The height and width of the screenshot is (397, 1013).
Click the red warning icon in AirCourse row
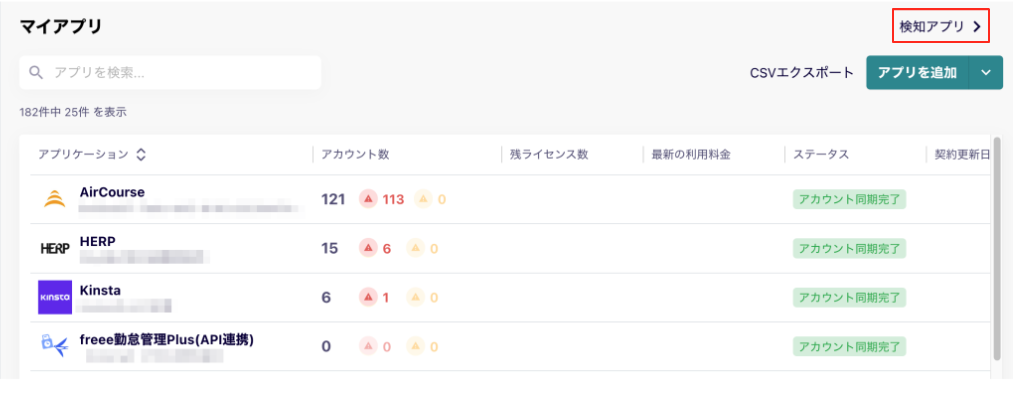(x=368, y=199)
